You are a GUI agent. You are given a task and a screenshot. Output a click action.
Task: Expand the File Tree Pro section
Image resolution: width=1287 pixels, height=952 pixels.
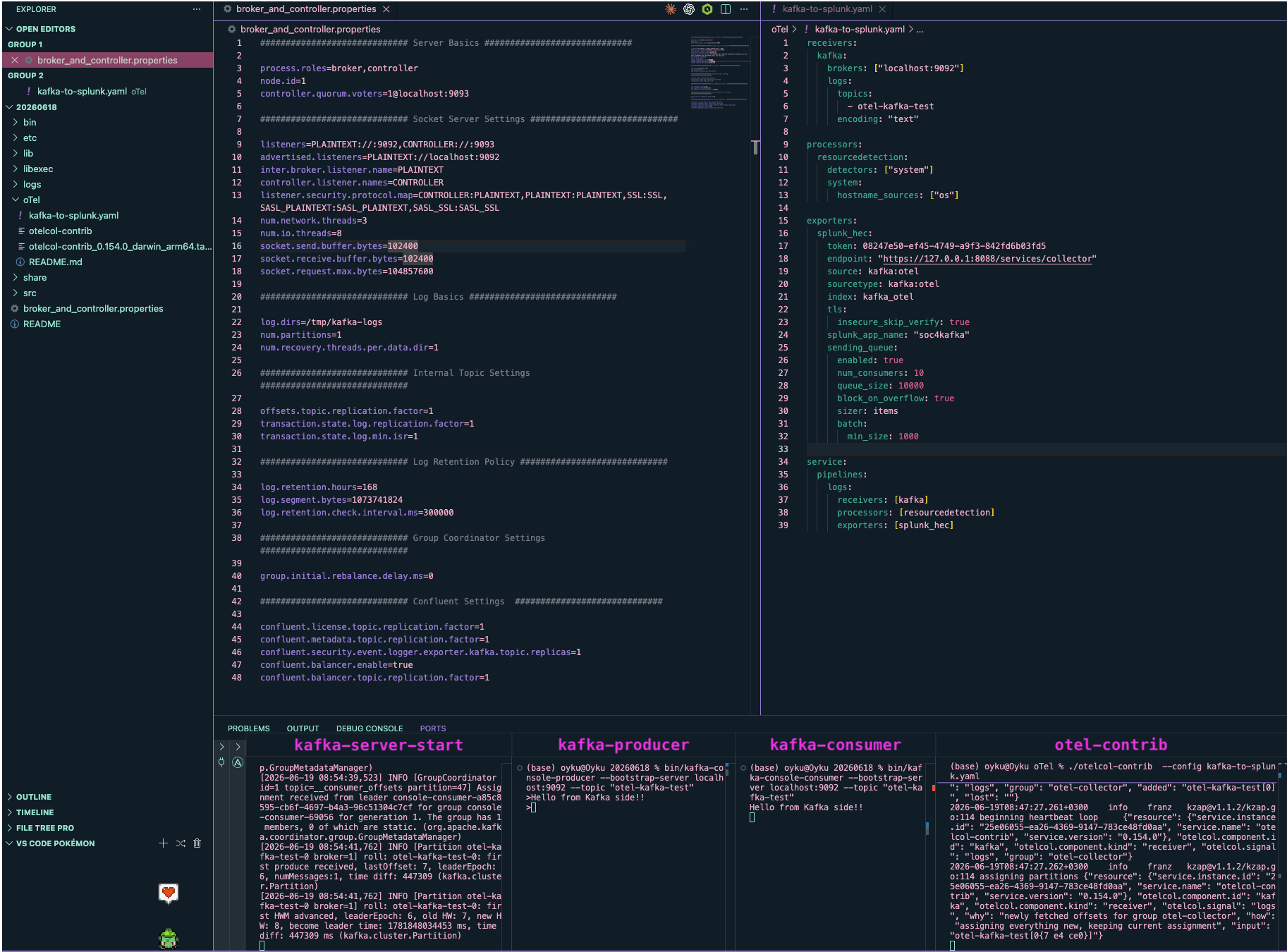point(9,827)
